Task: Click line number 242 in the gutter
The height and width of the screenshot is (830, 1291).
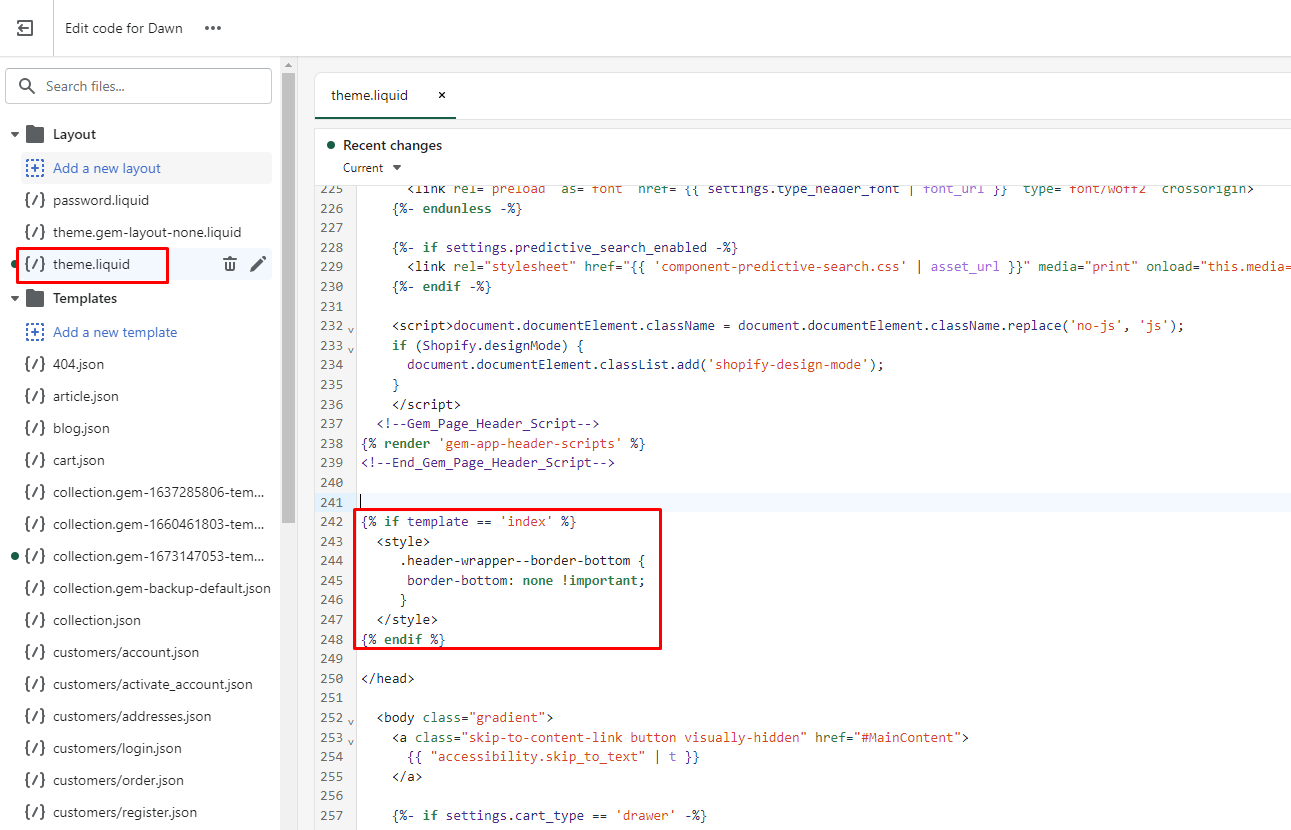Action: (x=331, y=521)
